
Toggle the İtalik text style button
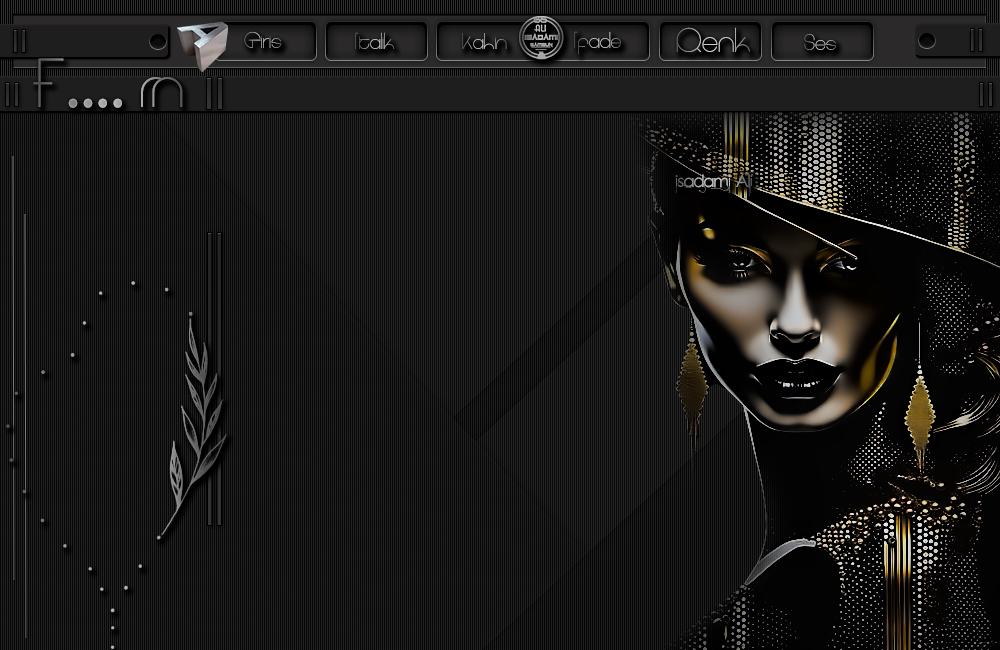click(376, 41)
